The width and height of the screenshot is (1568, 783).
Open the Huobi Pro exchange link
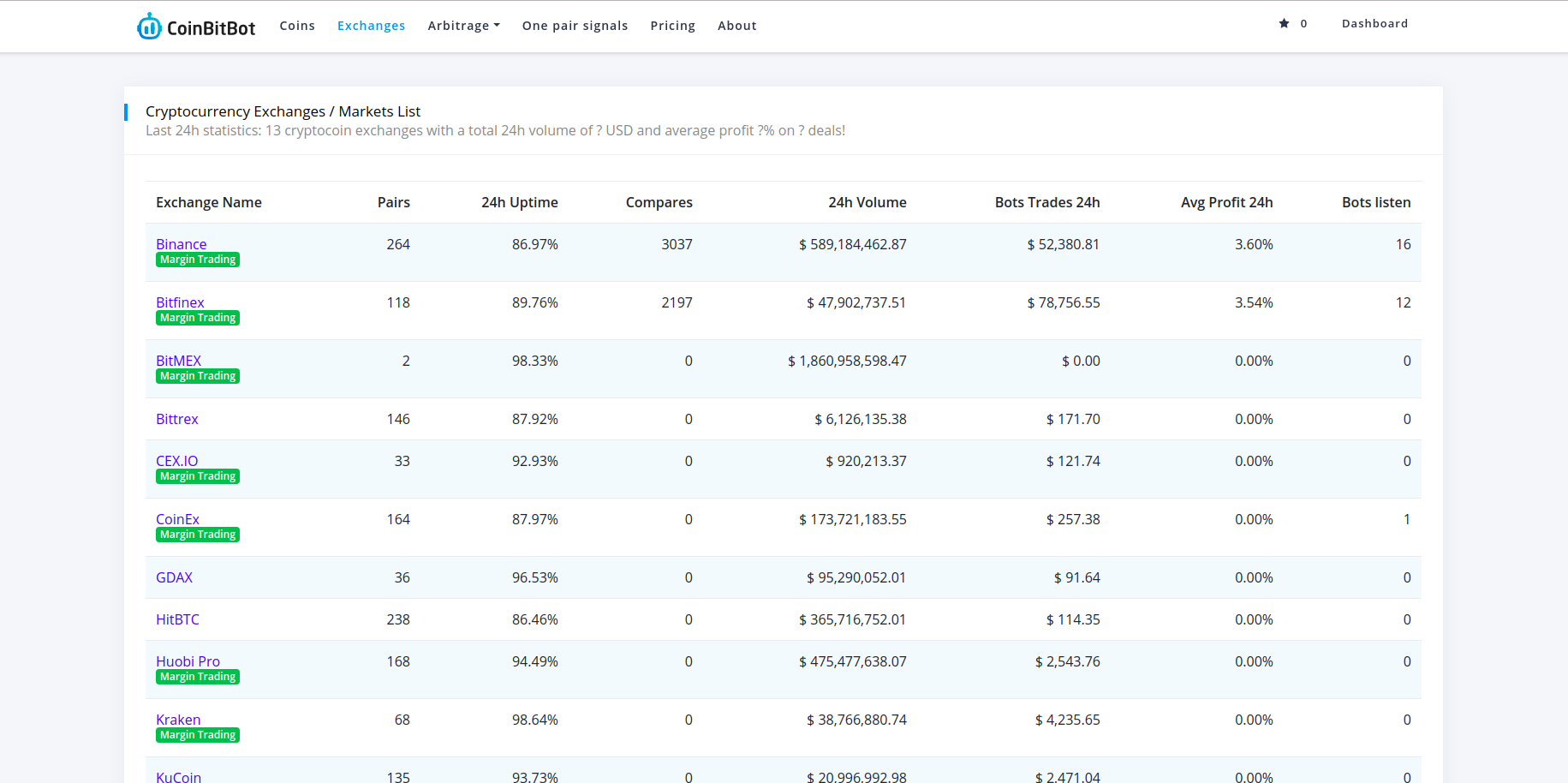click(x=188, y=661)
